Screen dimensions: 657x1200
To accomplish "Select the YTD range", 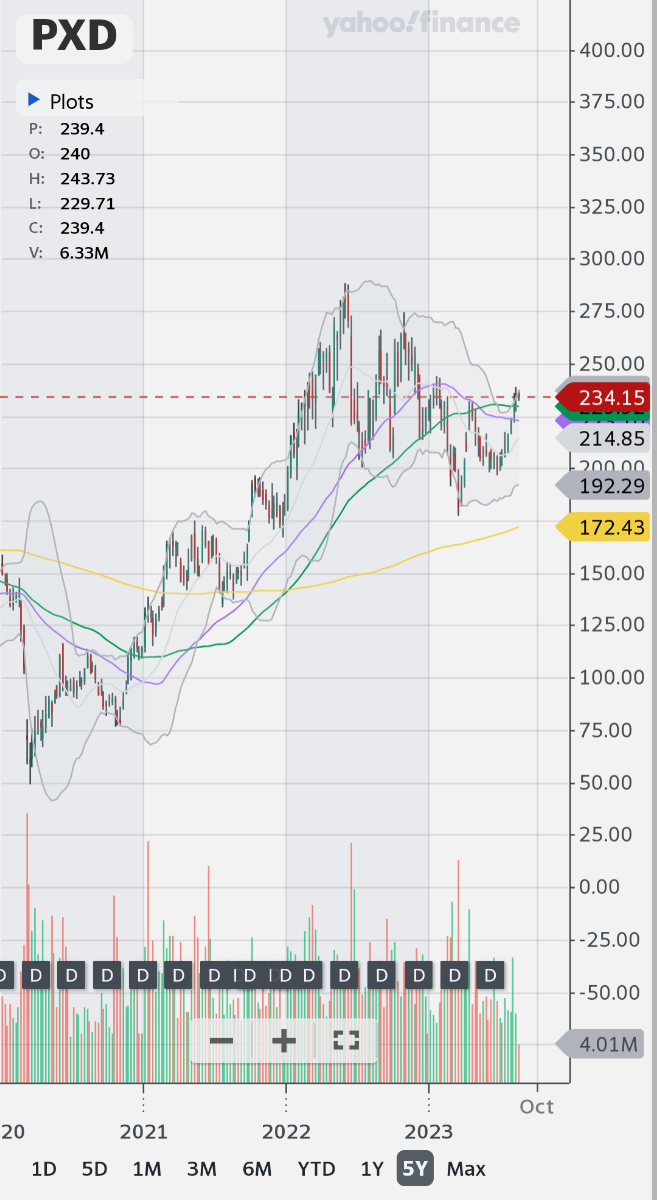I will point(316,1169).
